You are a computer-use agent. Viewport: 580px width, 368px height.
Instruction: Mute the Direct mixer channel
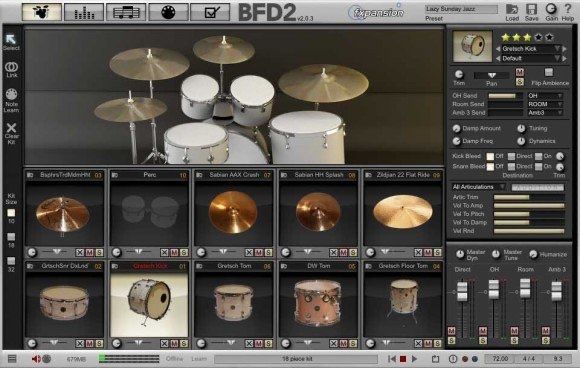[x=451, y=331]
